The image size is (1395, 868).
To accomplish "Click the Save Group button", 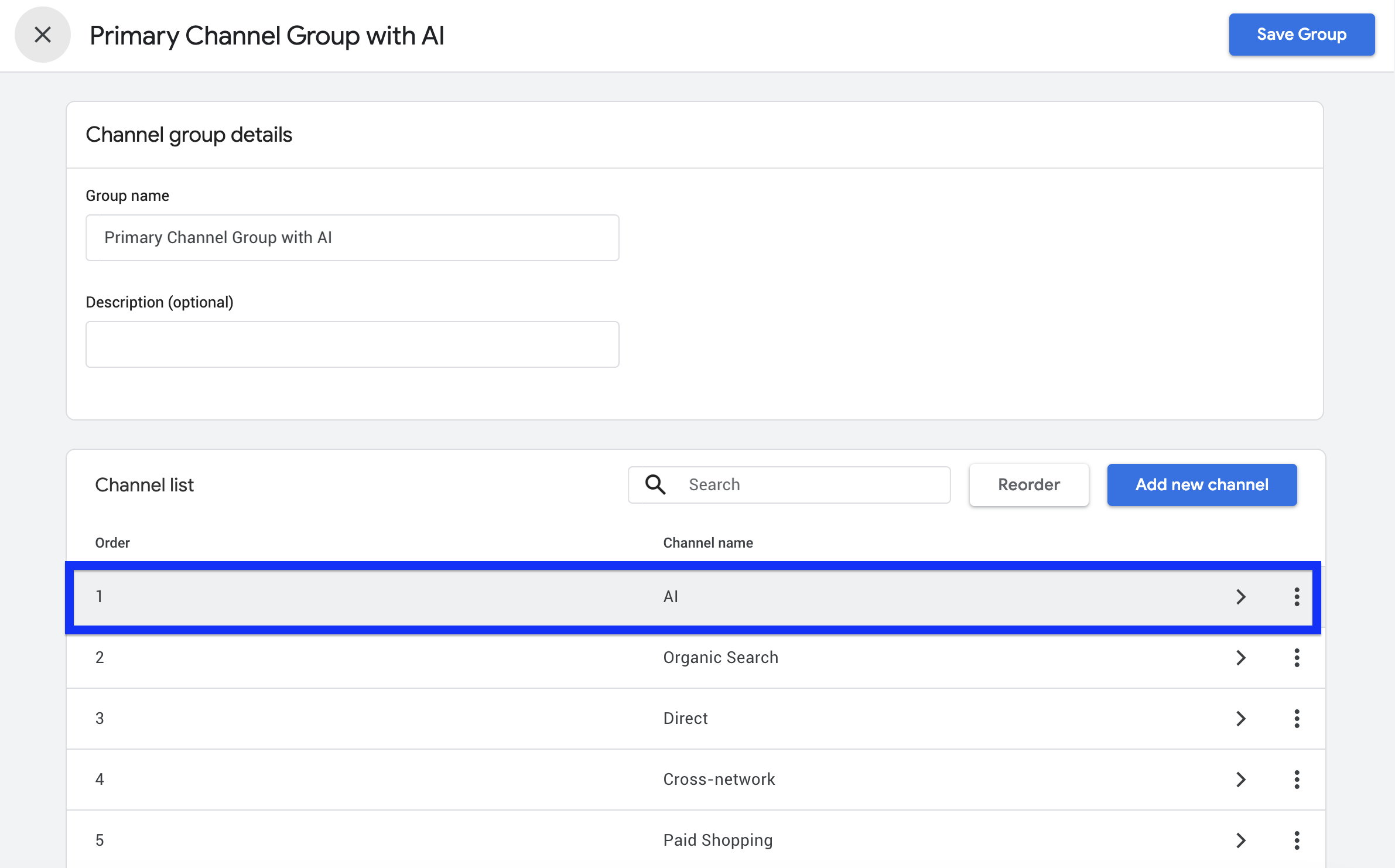I will pyautogui.click(x=1301, y=35).
